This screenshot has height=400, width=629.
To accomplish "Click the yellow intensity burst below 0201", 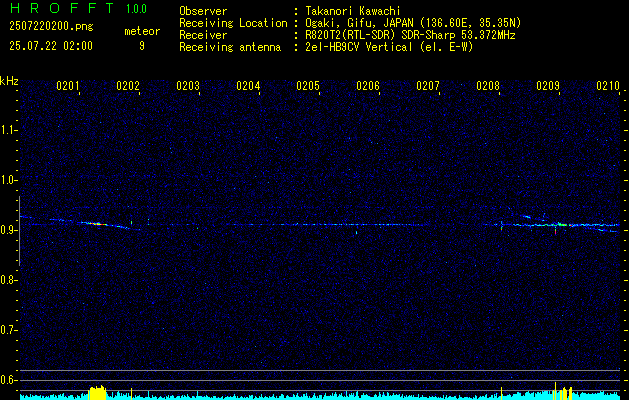I will coord(97,392).
